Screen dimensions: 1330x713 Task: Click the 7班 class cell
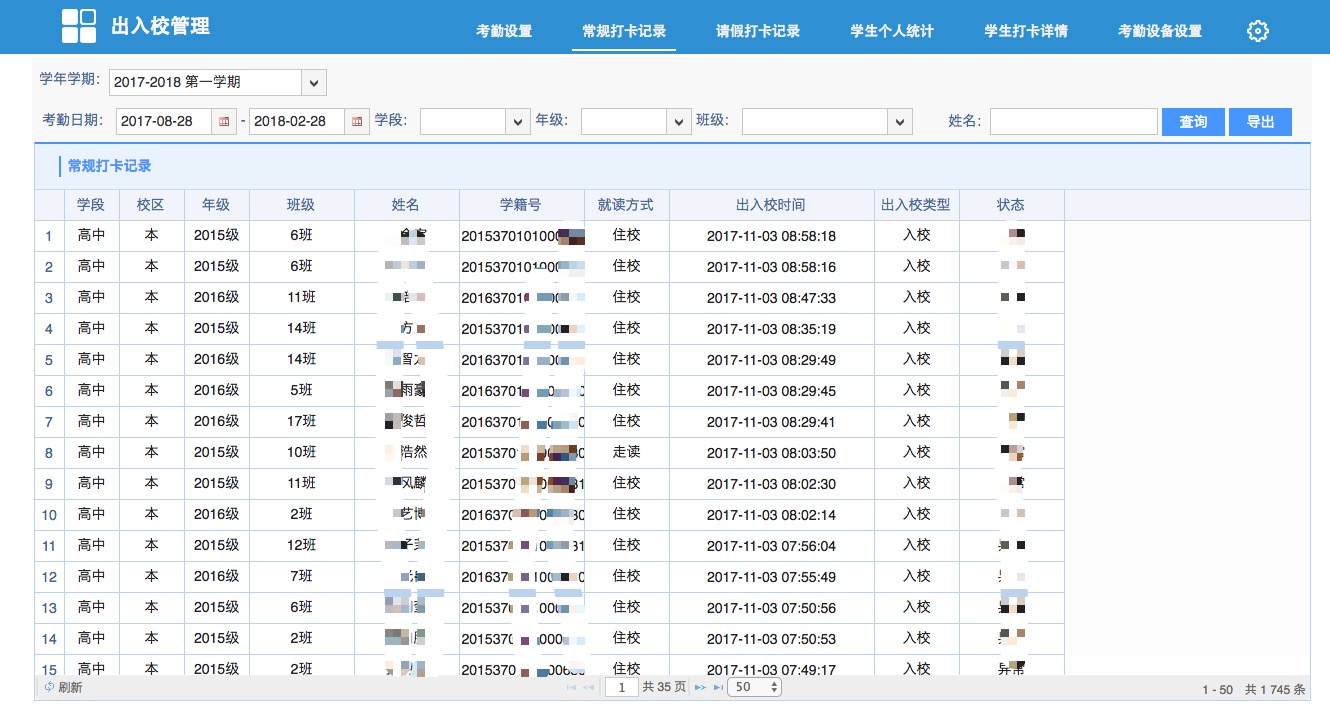[301, 576]
